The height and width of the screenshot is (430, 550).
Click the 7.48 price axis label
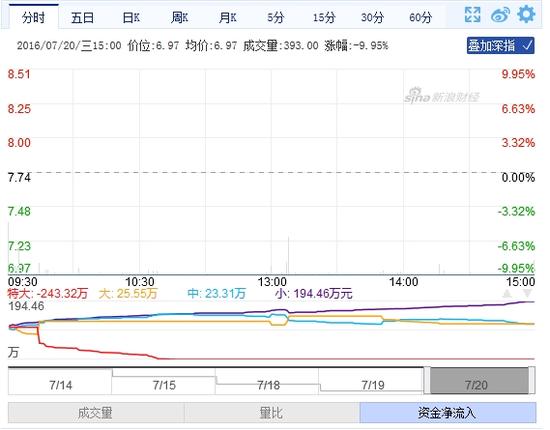point(19,211)
